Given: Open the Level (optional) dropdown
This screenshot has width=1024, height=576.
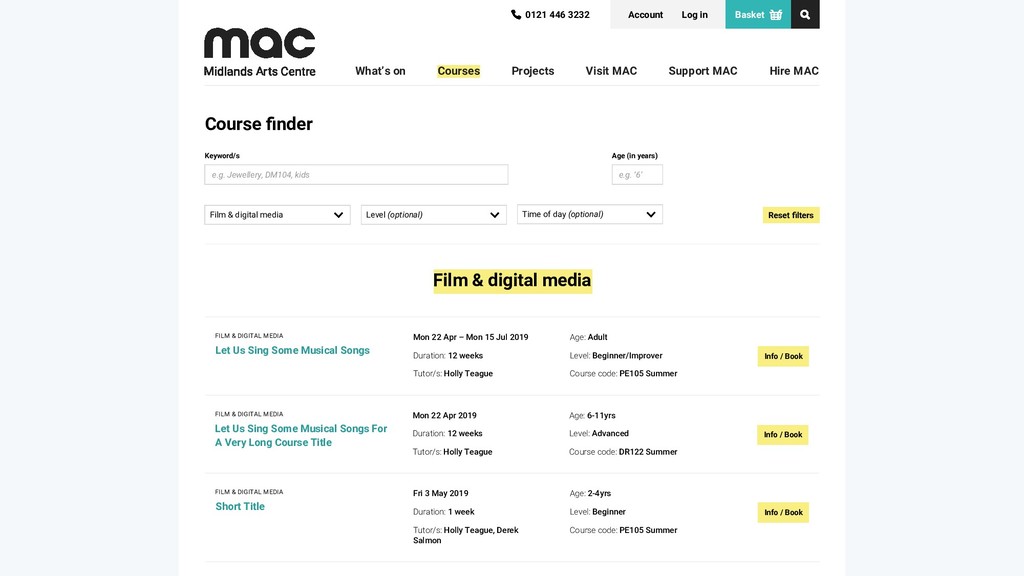Looking at the screenshot, I should tap(434, 215).
